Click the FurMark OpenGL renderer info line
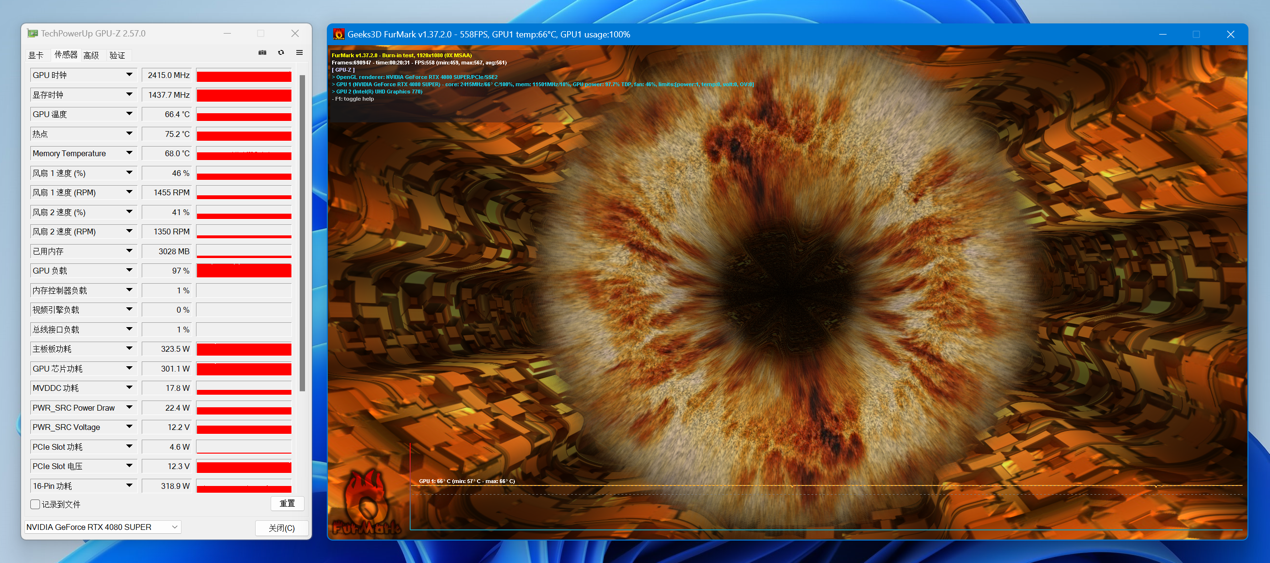 click(415, 77)
